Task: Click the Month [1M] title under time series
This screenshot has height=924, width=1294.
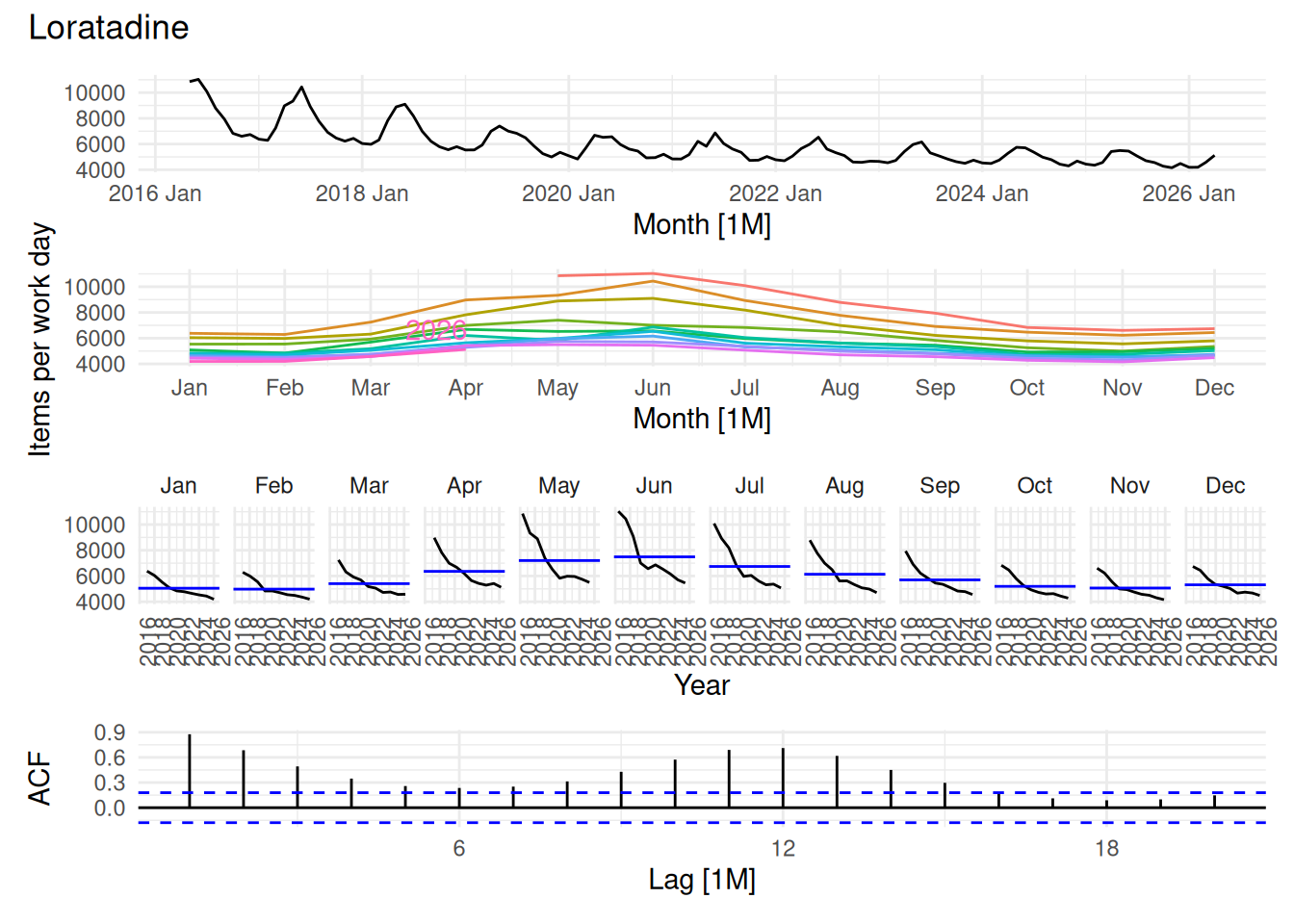Action: click(x=702, y=224)
